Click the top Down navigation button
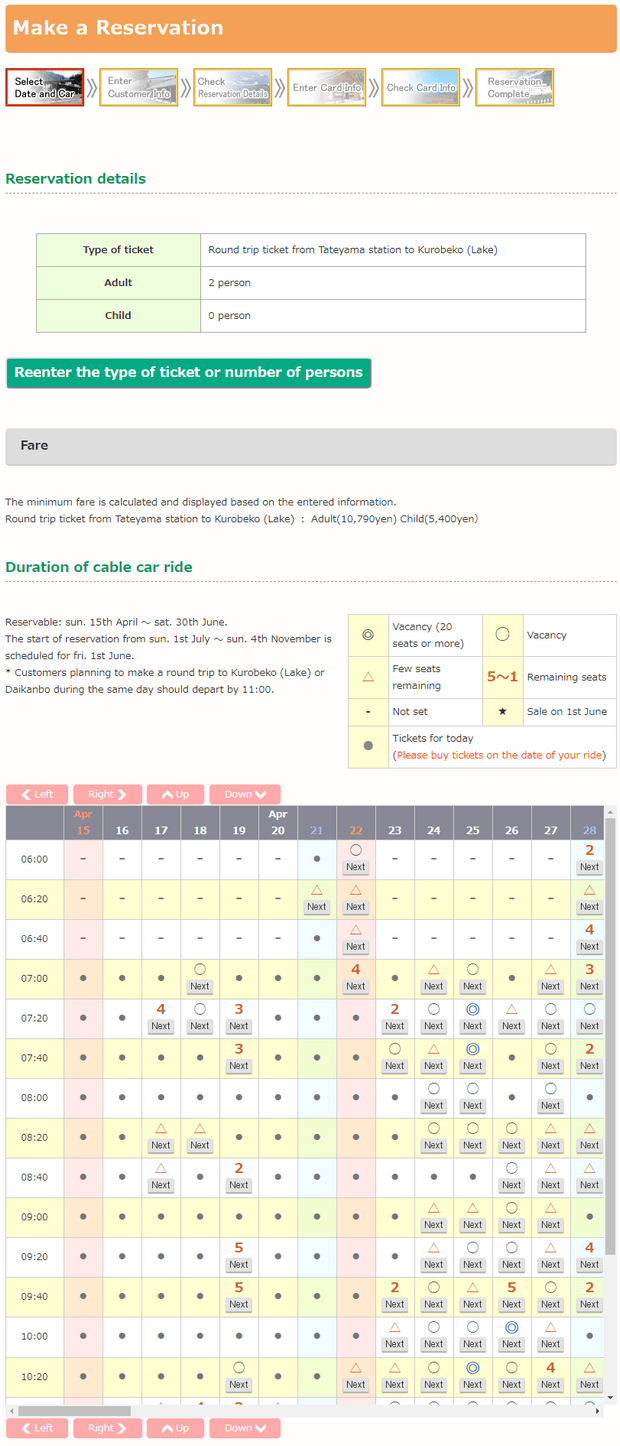Viewport: 620px width, 1446px height. click(245, 794)
